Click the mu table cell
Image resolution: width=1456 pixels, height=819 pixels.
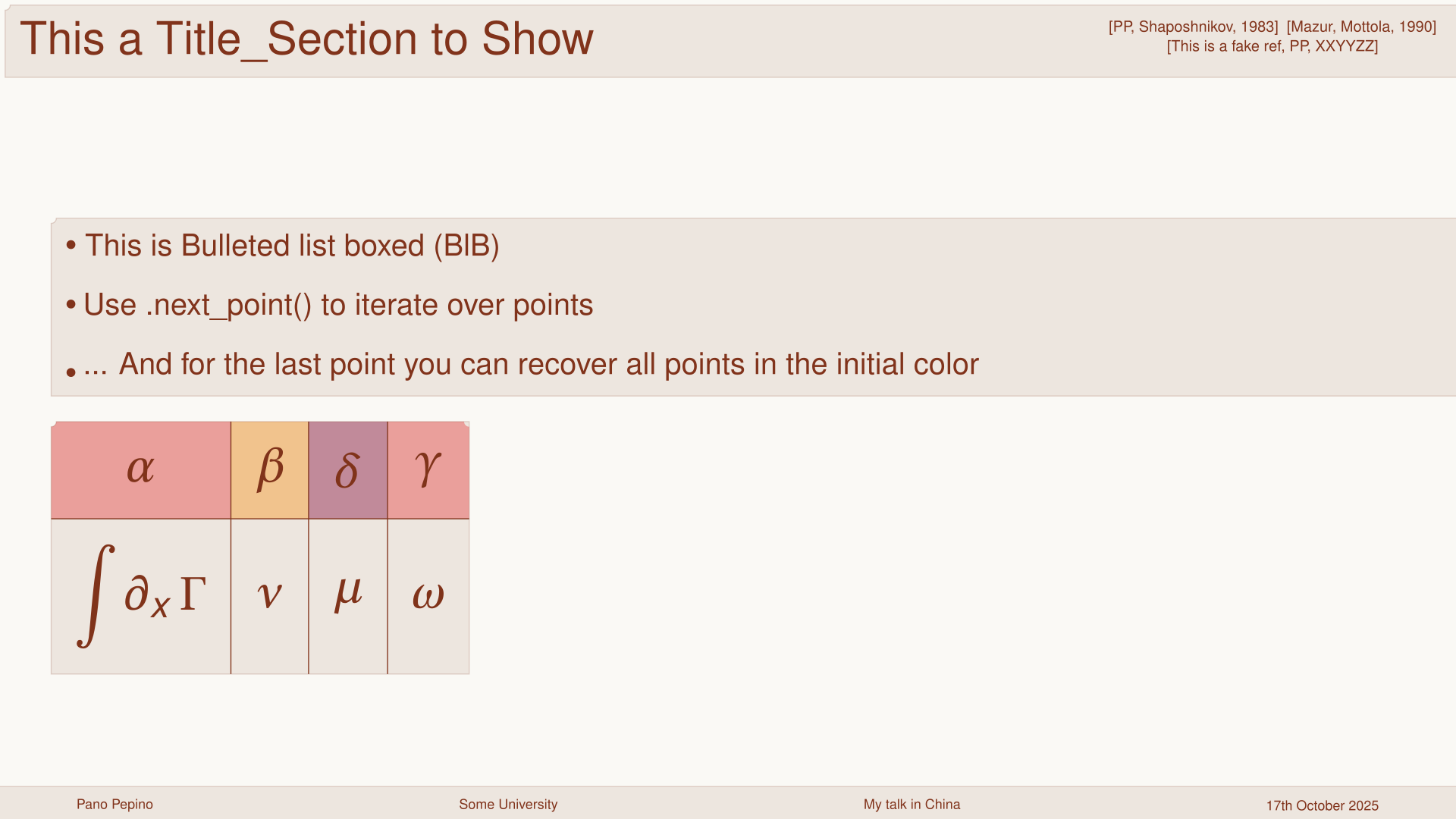[x=348, y=596]
